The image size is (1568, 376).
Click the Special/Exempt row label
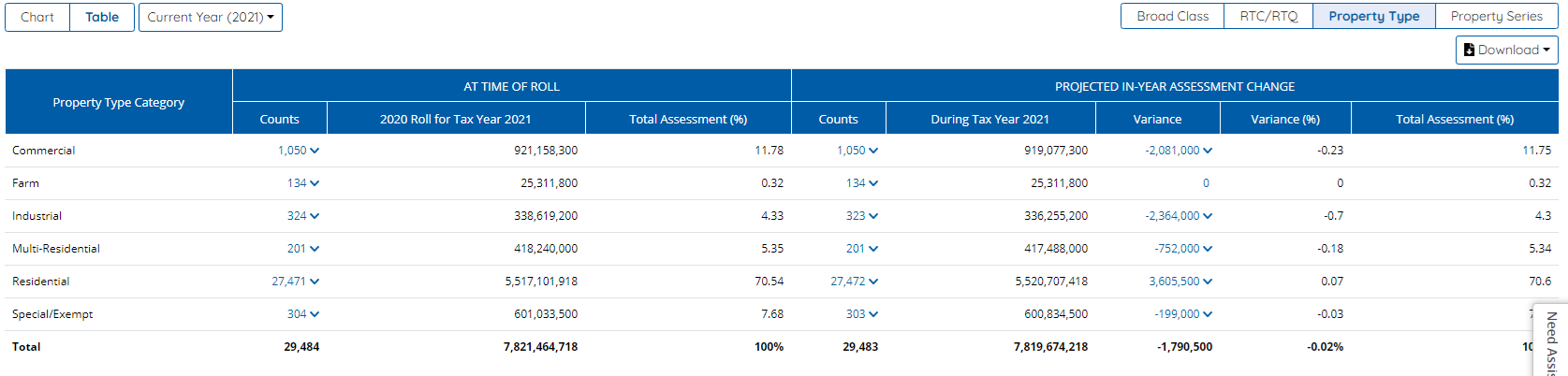click(52, 314)
